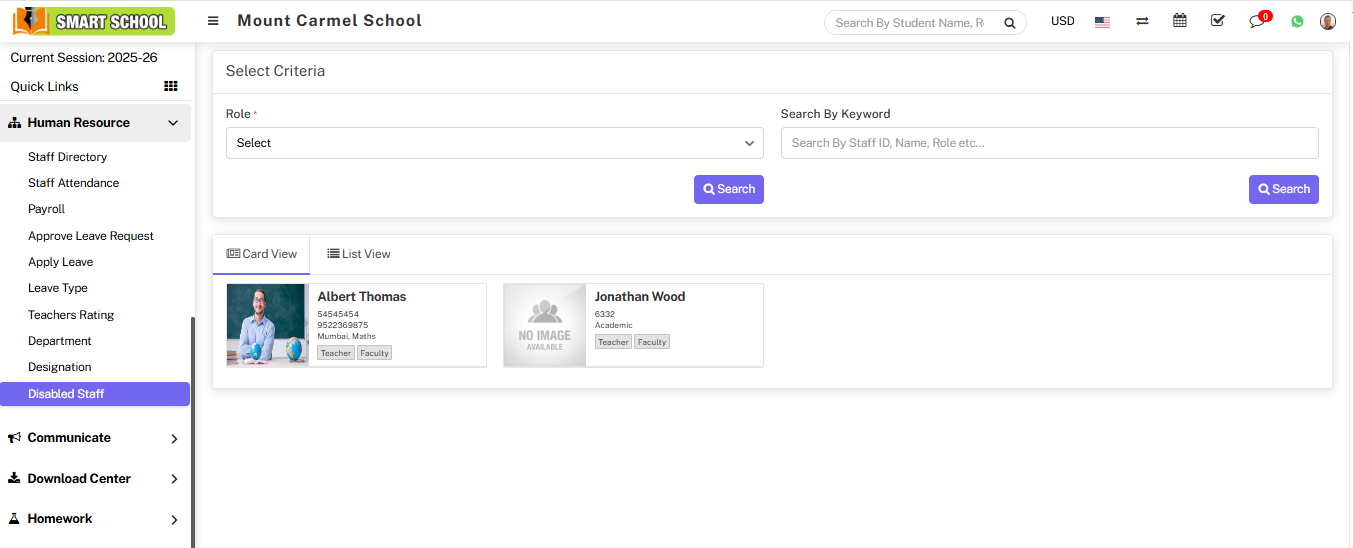Screen dimensions: 1353x548
Task: Switch to List View tab
Action: click(359, 254)
